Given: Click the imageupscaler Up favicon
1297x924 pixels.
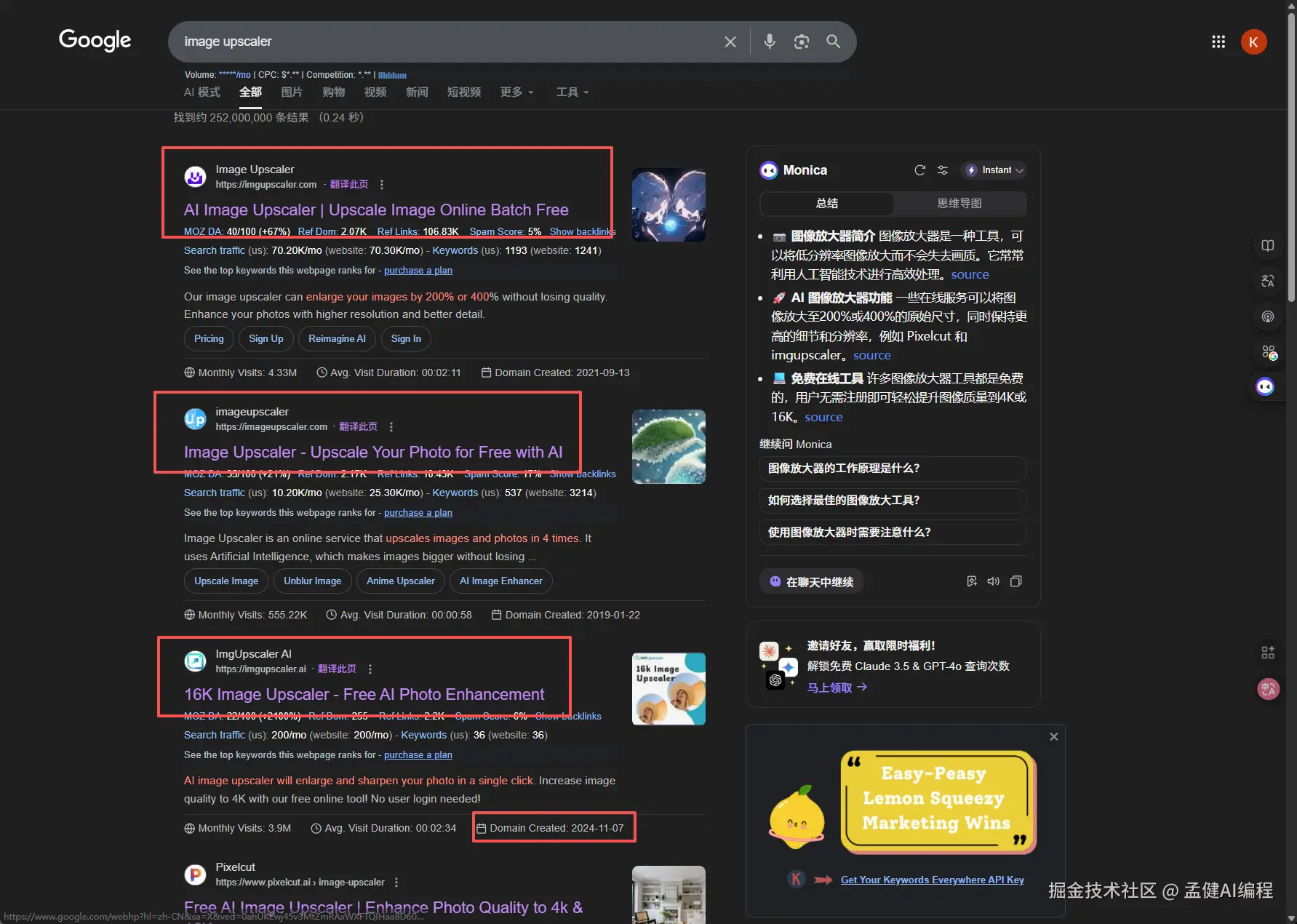Looking at the screenshot, I should tap(195, 419).
